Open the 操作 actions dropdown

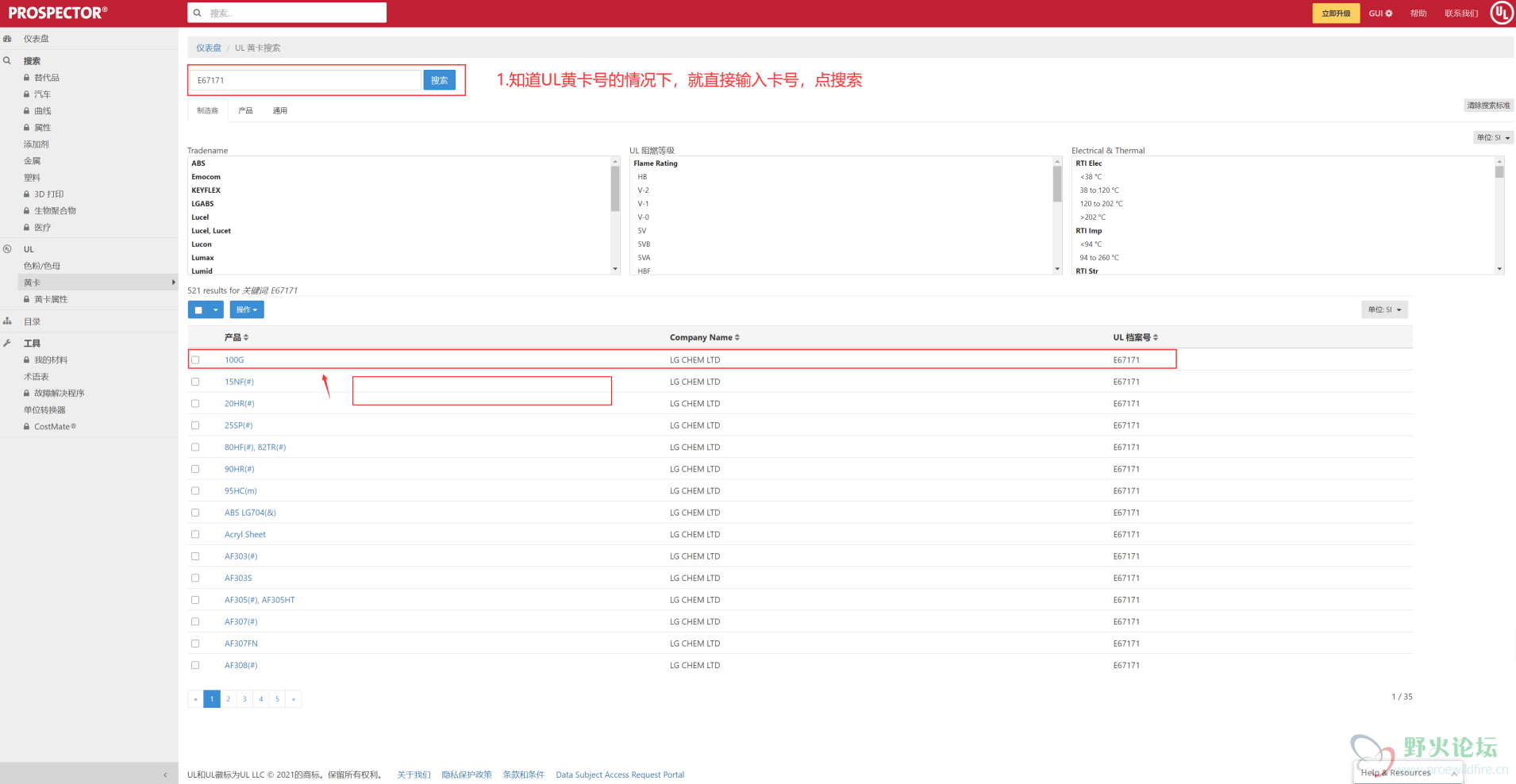247,309
